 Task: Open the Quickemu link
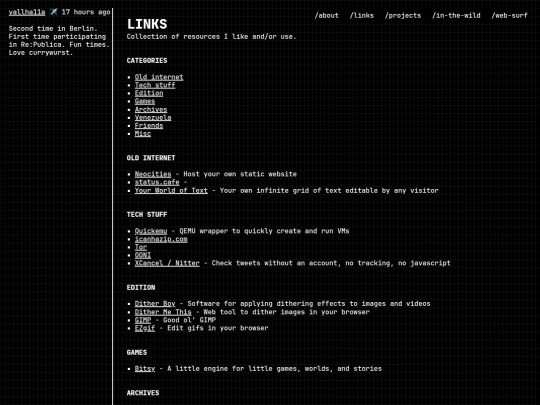[151, 231]
